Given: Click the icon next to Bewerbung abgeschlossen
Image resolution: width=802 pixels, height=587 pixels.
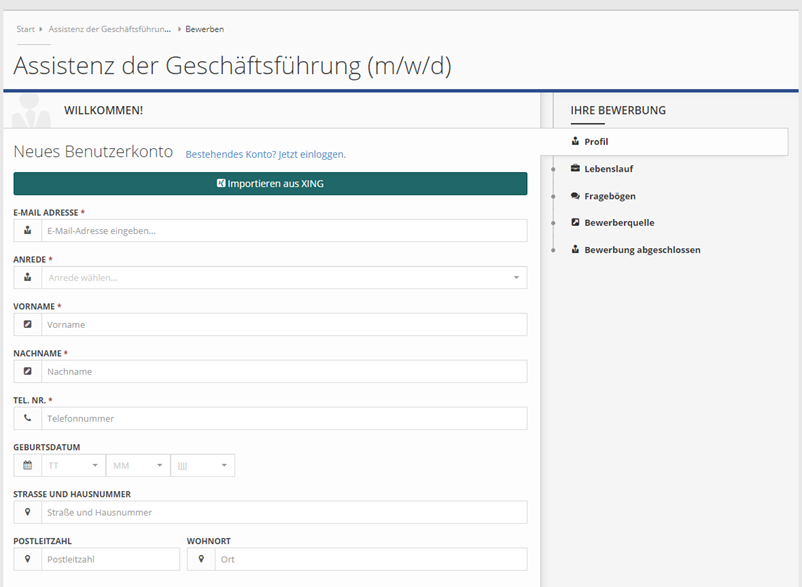Looking at the screenshot, I should coord(575,250).
